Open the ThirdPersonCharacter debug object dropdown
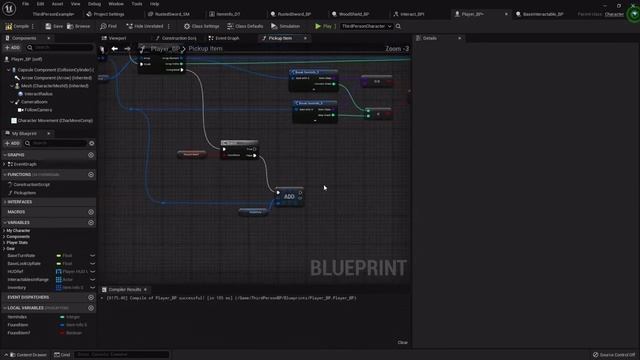 (x=366, y=26)
